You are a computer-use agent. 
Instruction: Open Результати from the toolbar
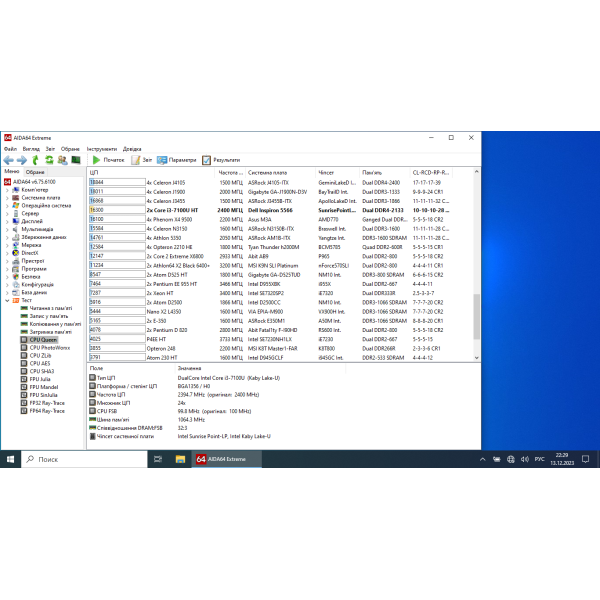click(221, 160)
